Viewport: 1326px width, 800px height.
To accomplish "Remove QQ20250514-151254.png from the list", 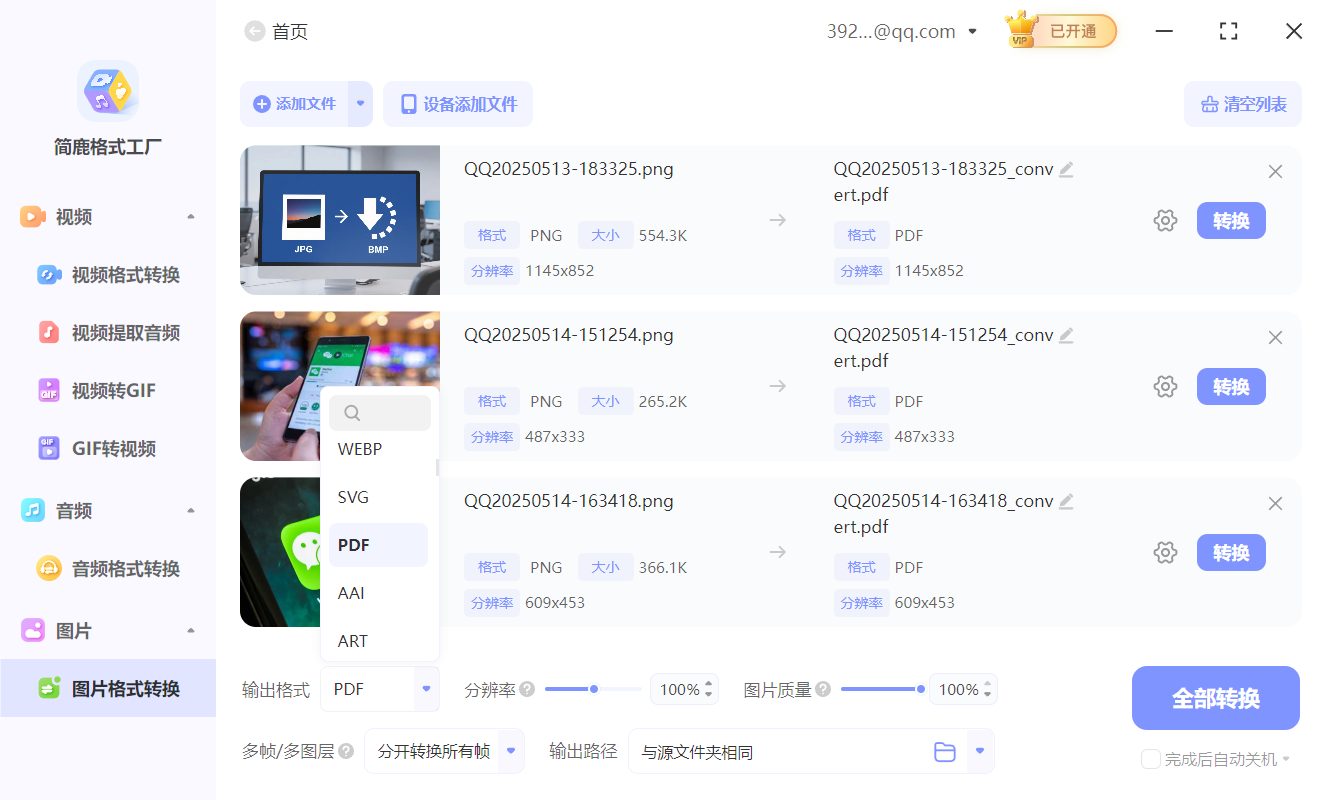I will [x=1275, y=337].
